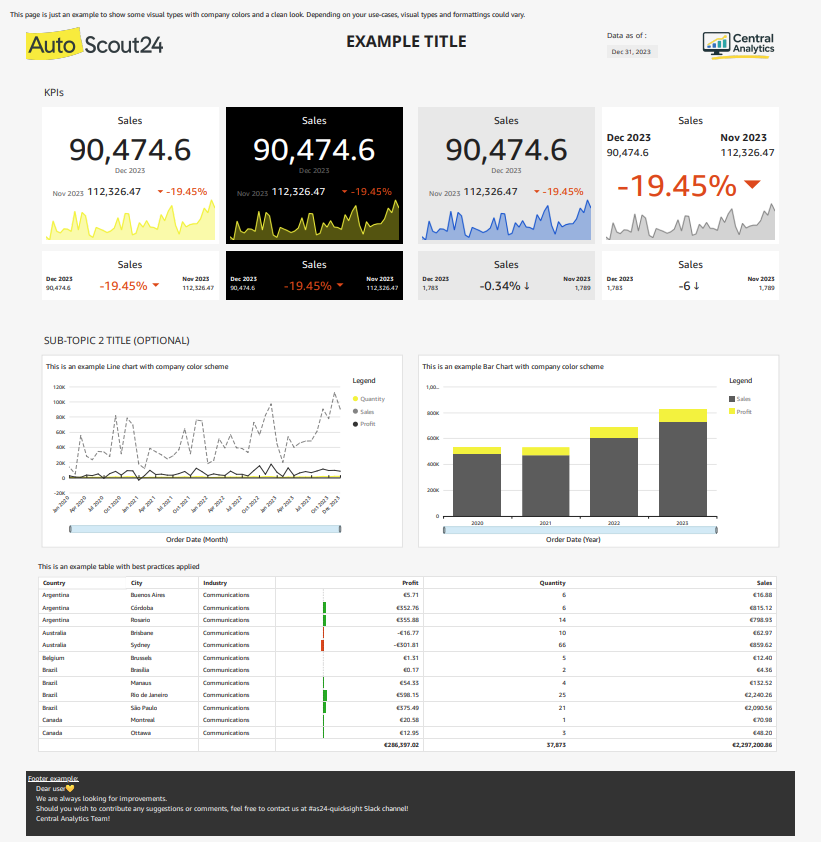This screenshot has width=821, height=842.
Task: Click the triangle indicator on the dark second-row KPI
Action: pos(339,286)
